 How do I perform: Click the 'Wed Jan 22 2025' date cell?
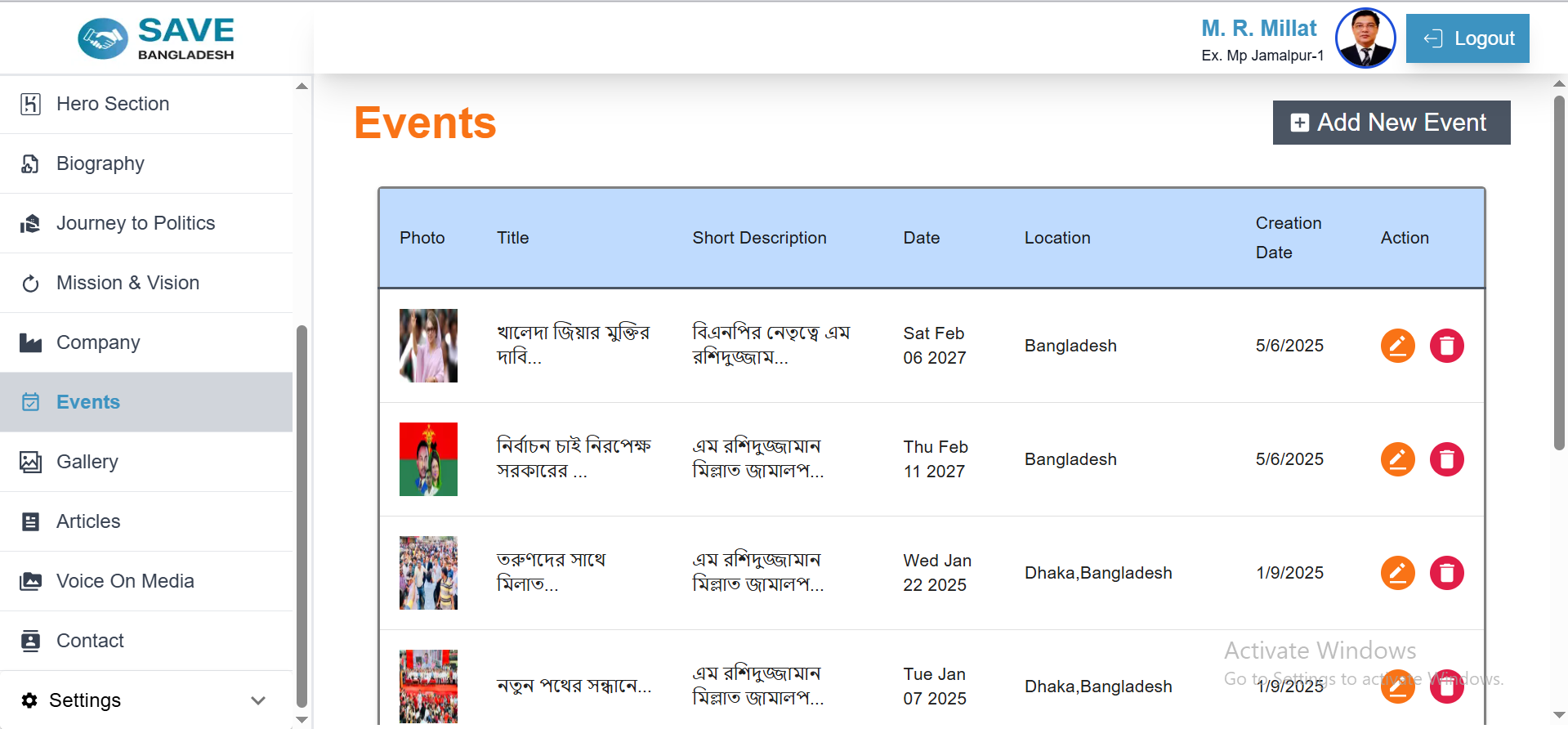(936, 573)
